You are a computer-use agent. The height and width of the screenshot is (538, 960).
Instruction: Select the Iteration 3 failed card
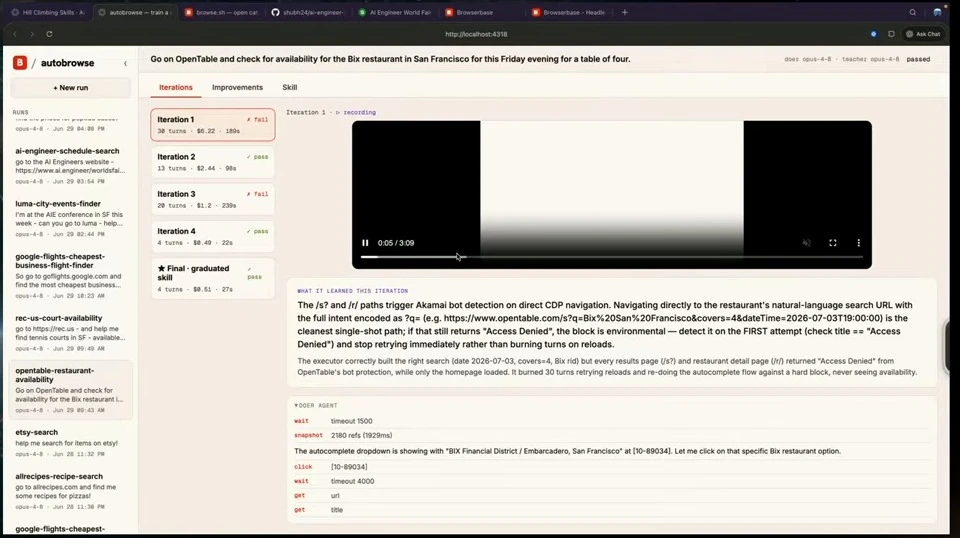click(212, 200)
